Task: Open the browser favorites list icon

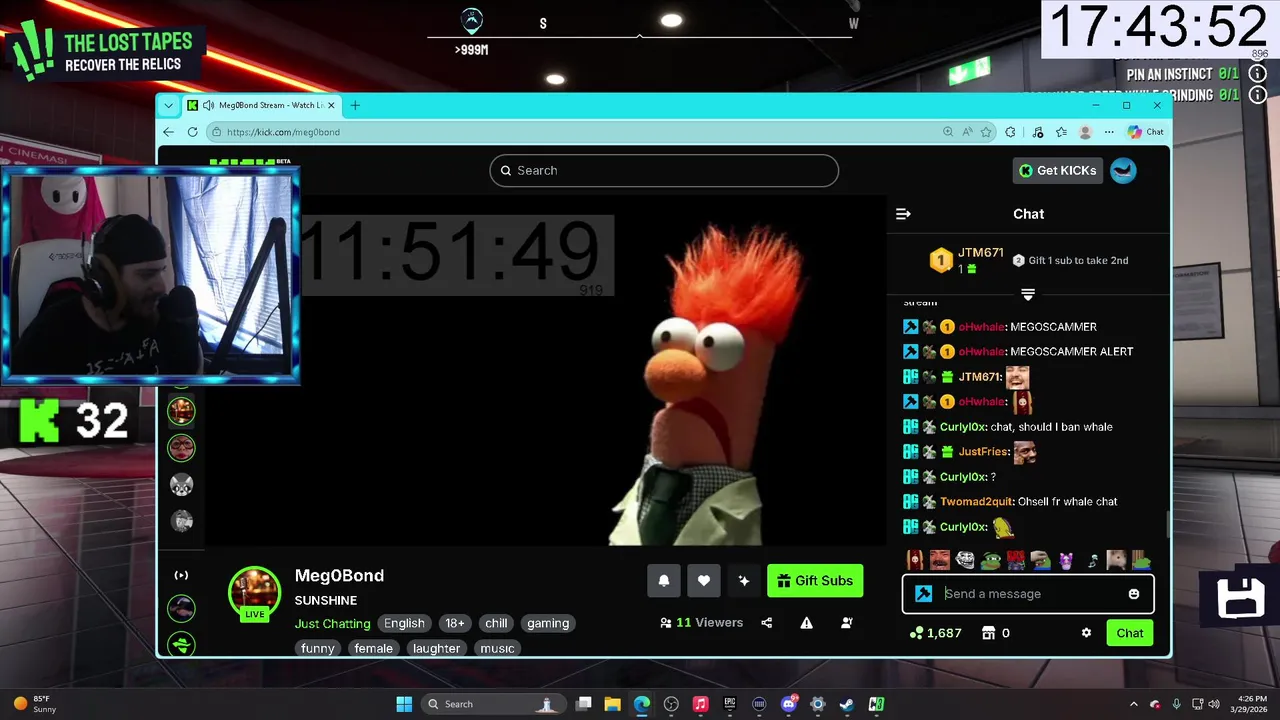Action: point(1061,132)
